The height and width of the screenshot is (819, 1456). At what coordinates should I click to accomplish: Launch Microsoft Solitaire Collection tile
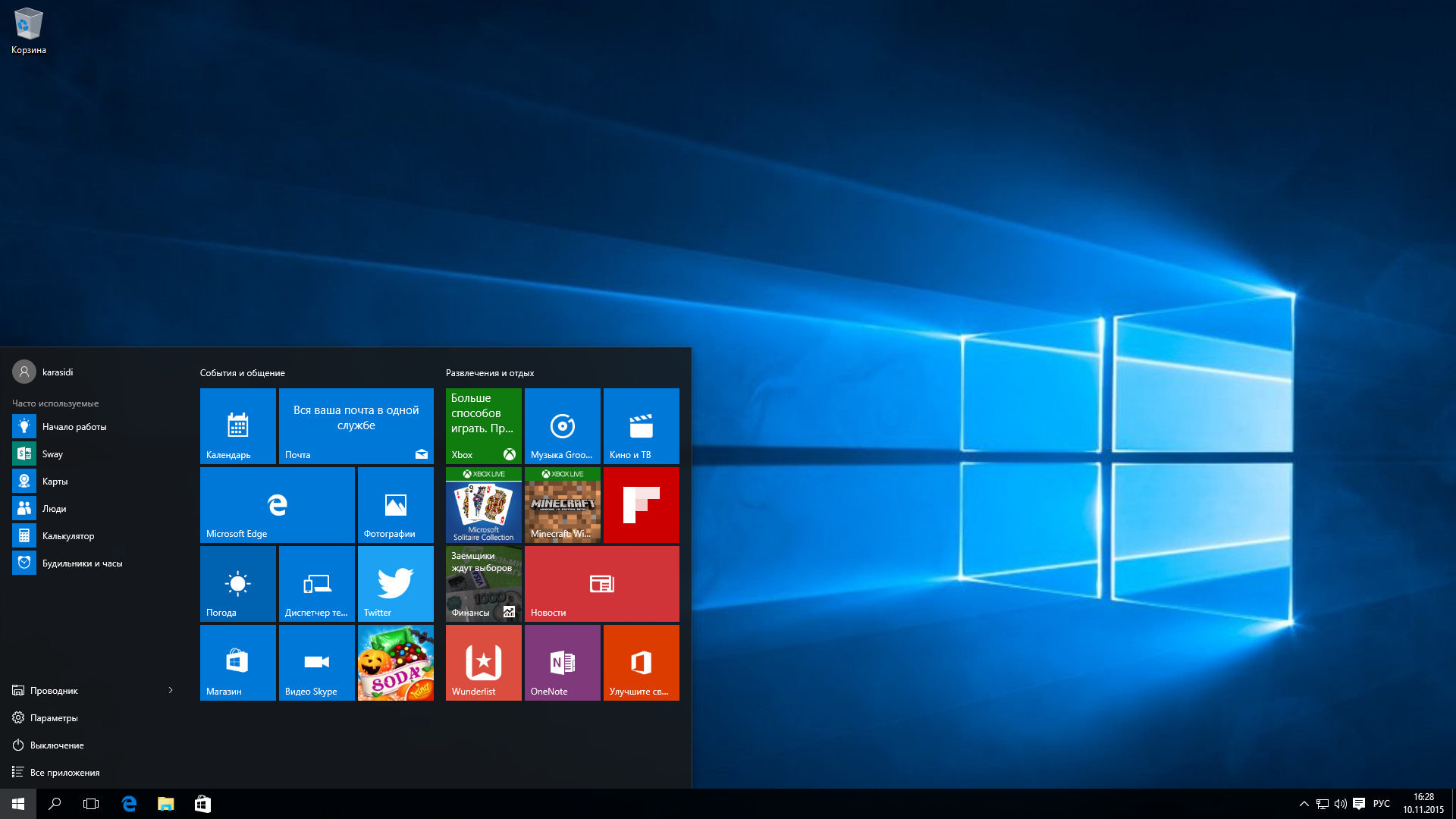pos(484,505)
